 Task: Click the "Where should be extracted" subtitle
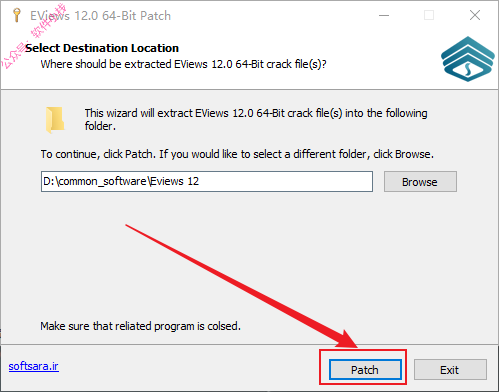click(183, 64)
